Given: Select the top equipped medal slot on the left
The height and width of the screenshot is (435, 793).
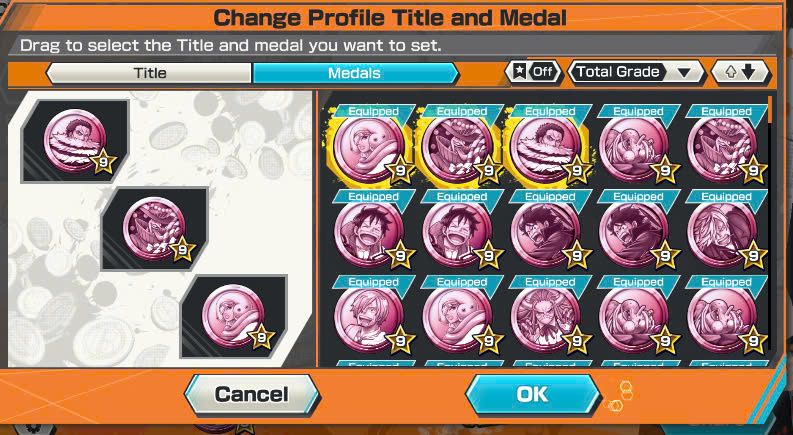Looking at the screenshot, I should coord(75,141).
